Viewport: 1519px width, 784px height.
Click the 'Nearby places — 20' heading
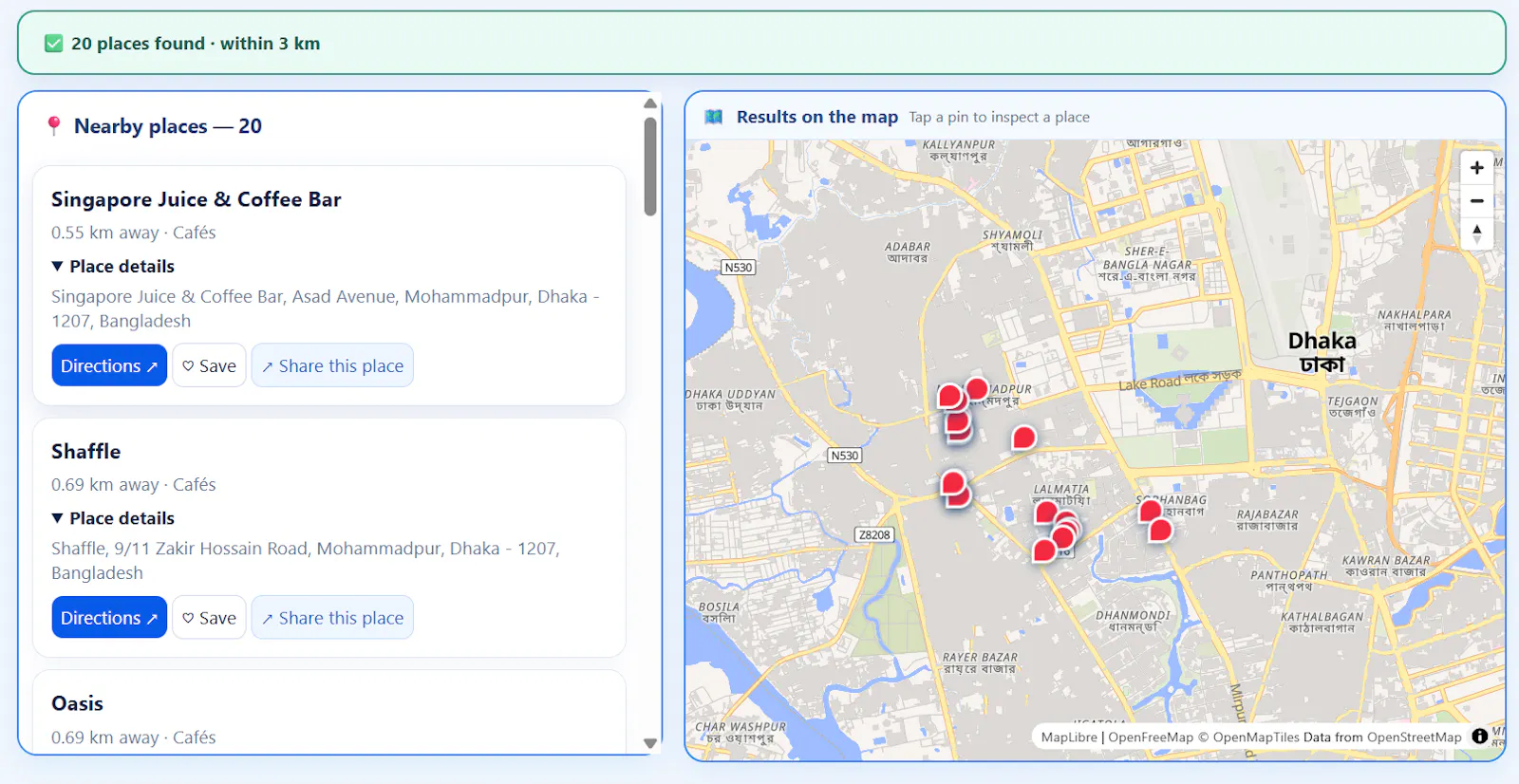[x=168, y=126]
